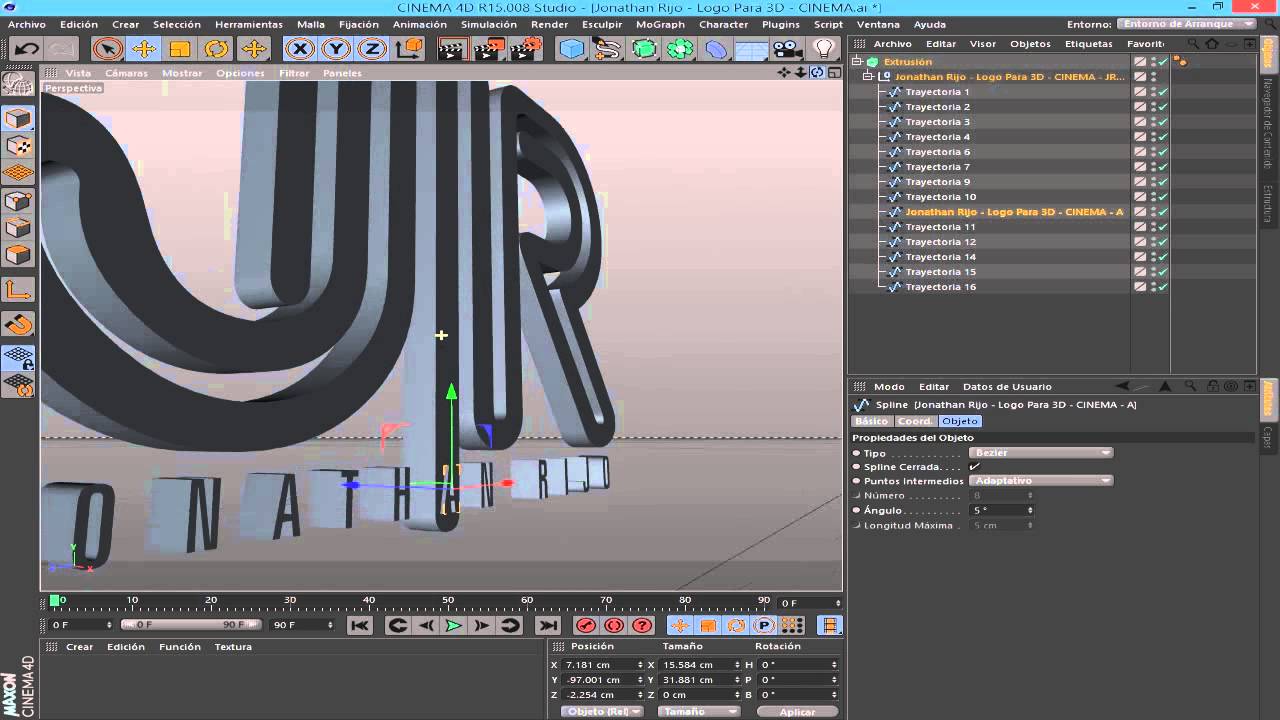Toggle the Spline Cerrada checkbox

(975, 467)
